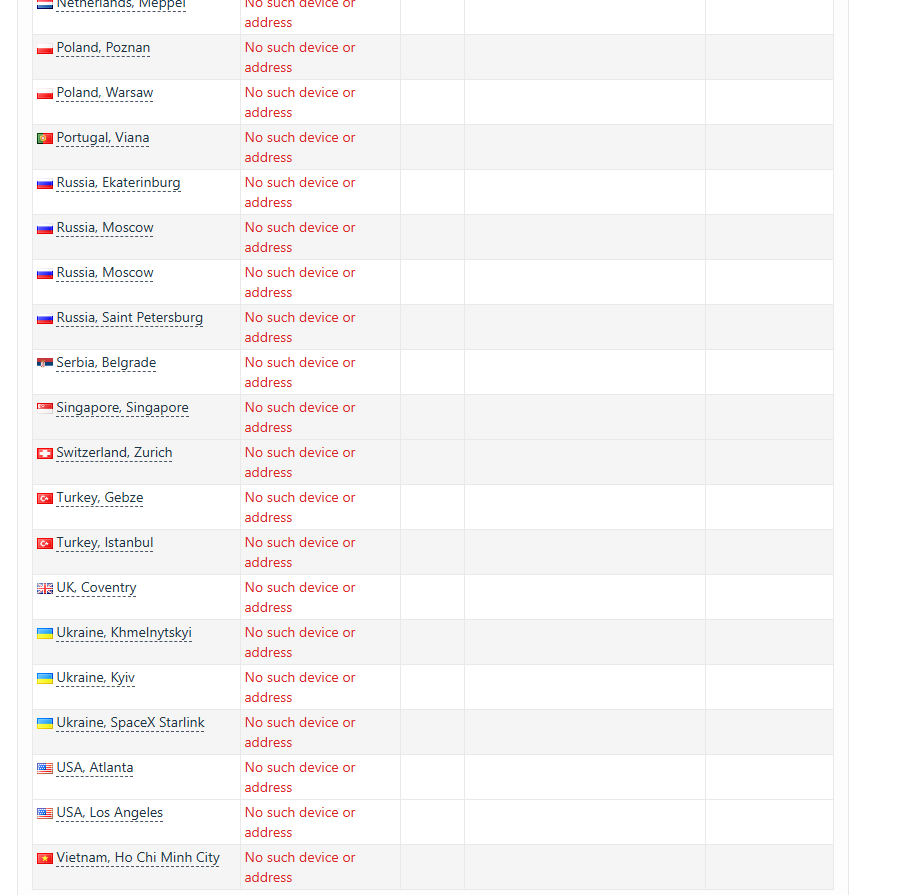Click the error message in Ekaterinburg row
903x895 pixels.
[300, 192]
